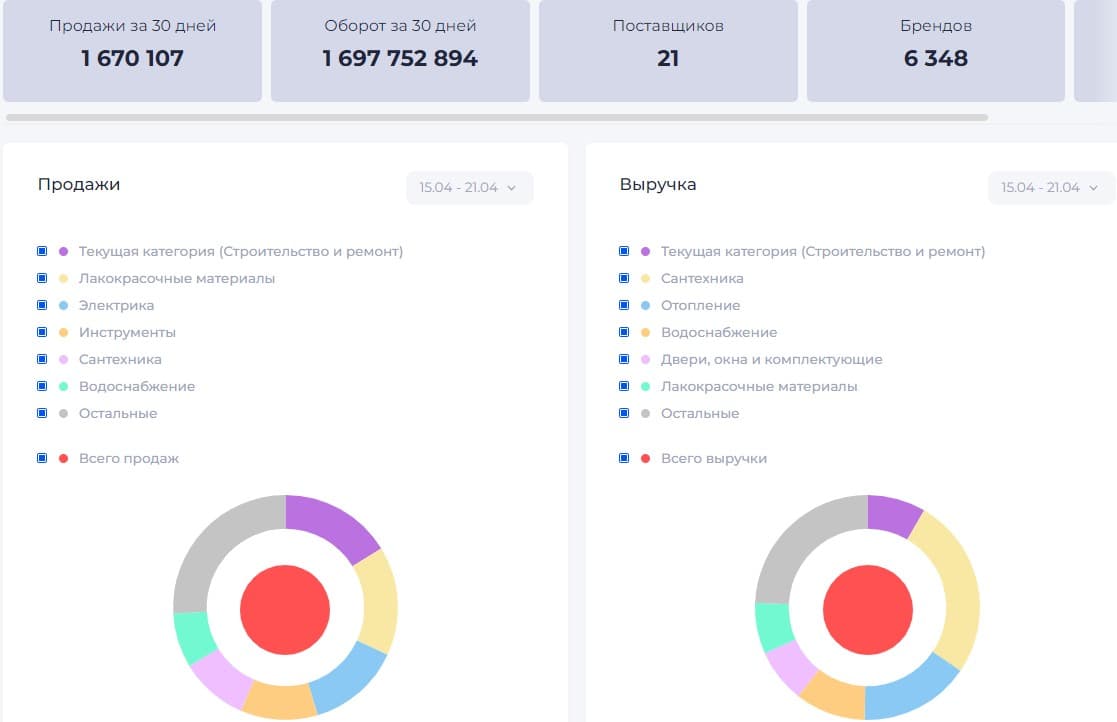
Task: Toggle Сантехника checkbox in Продажи legend
Action: (x=42, y=360)
